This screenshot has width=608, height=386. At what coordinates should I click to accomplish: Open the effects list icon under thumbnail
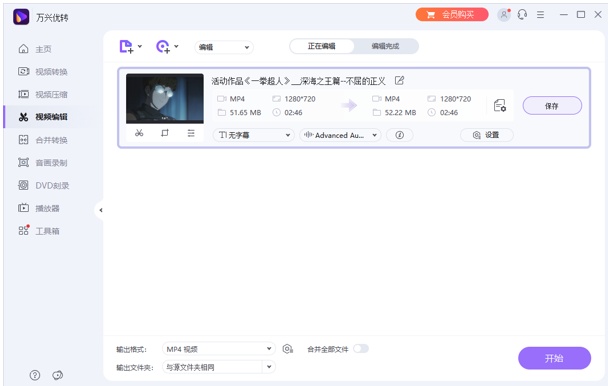[191, 133]
